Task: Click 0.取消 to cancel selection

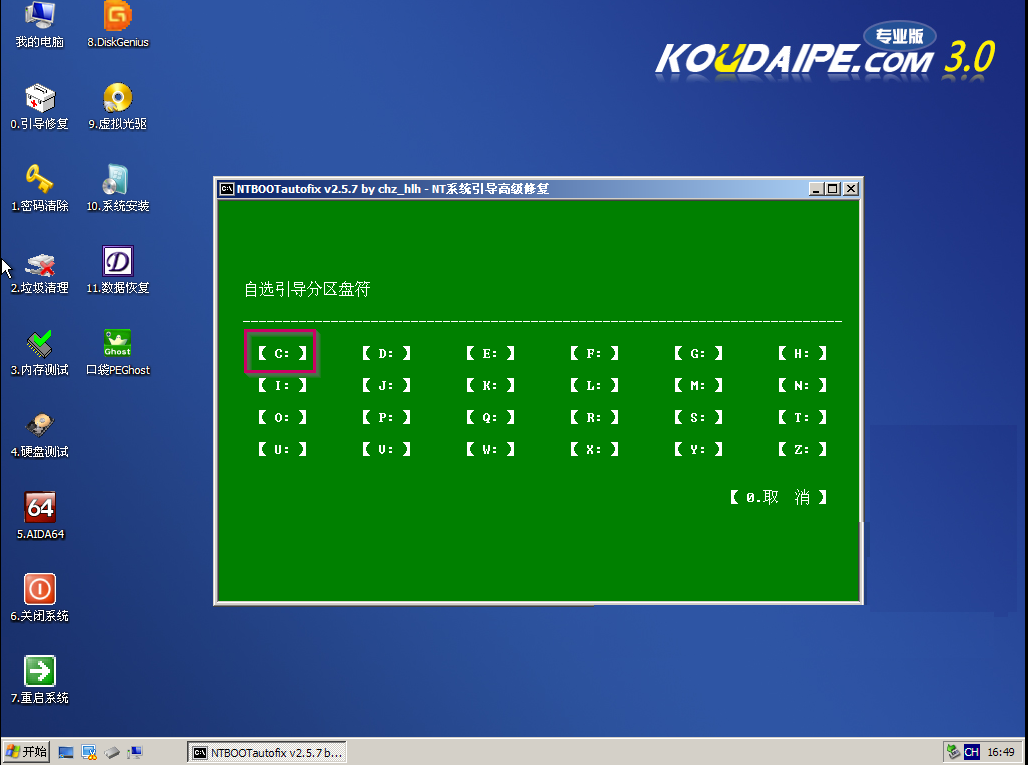Action: tap(778, 497)
